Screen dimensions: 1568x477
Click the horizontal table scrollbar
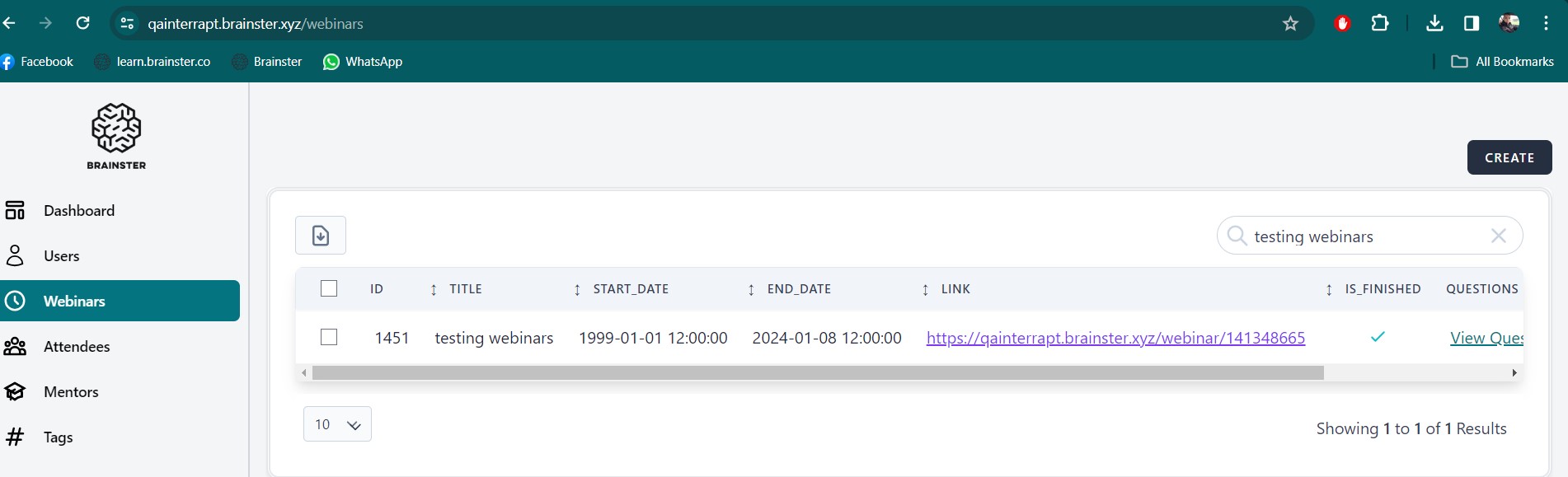816,373
